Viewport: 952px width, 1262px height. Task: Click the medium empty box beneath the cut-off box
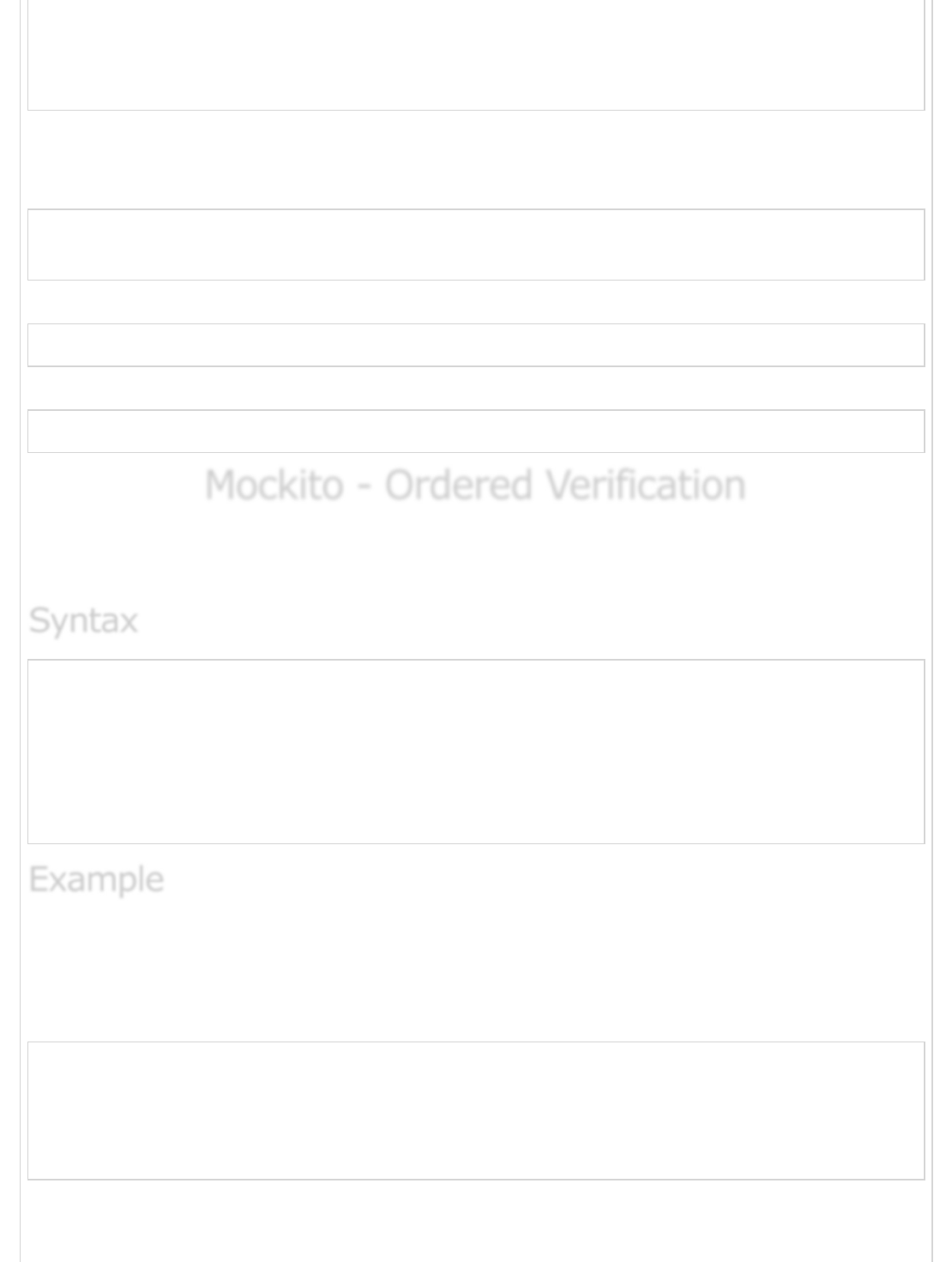pyautogui.click(x=476, y=245)
